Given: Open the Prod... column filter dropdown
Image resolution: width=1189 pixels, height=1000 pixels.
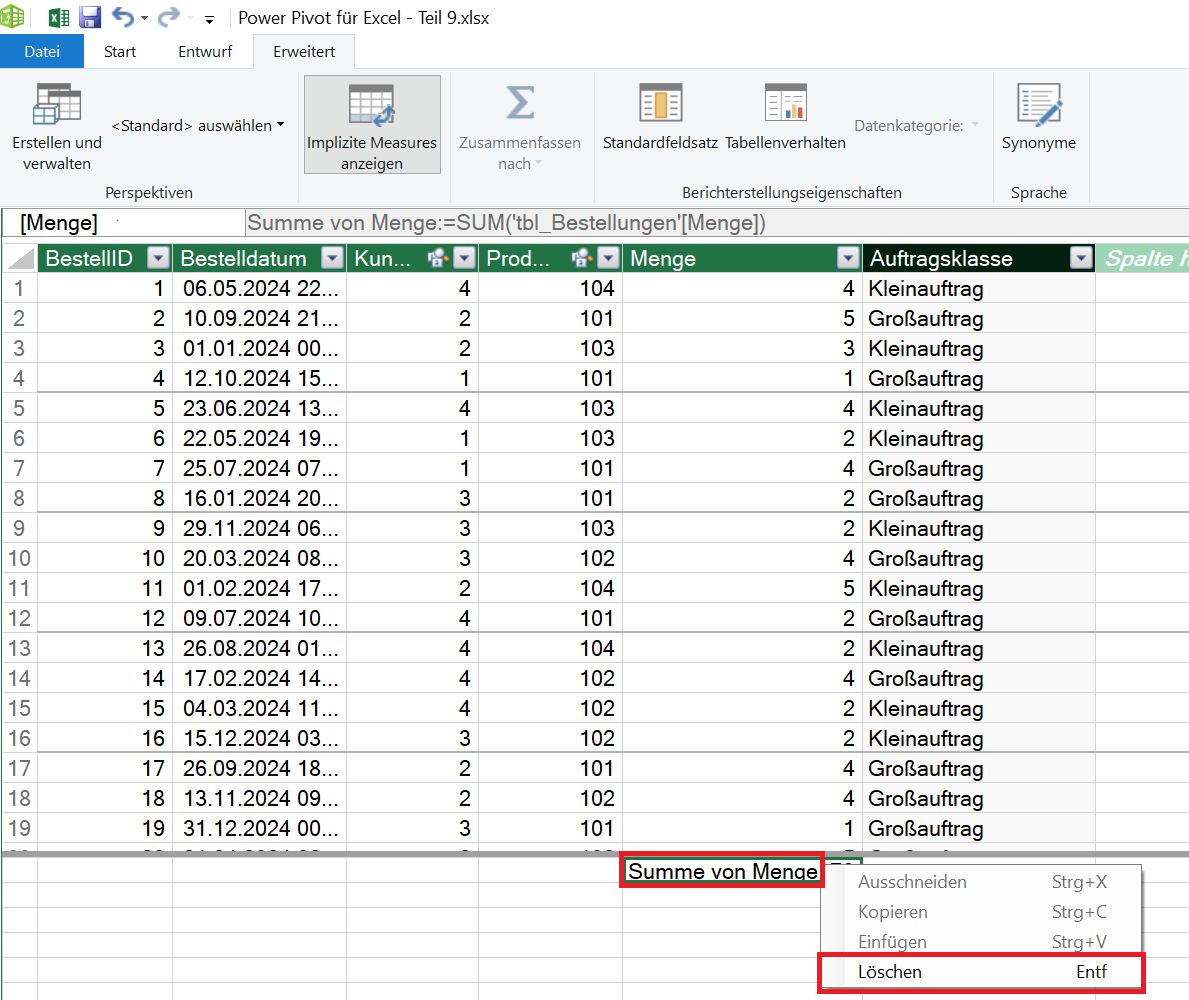Looking at the screenshot, I should (x=608, y=259).
